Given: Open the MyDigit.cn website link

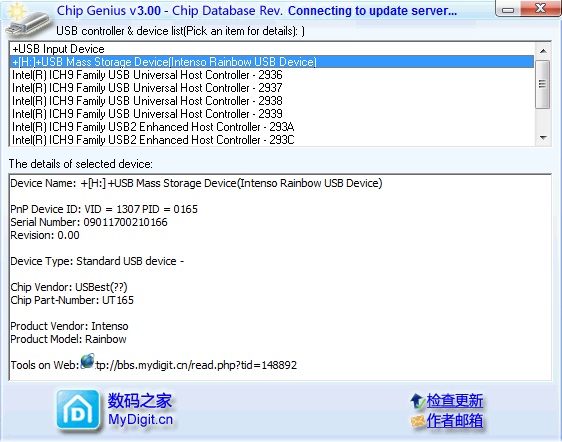Looking at the screenshot, I should [140, 419].
